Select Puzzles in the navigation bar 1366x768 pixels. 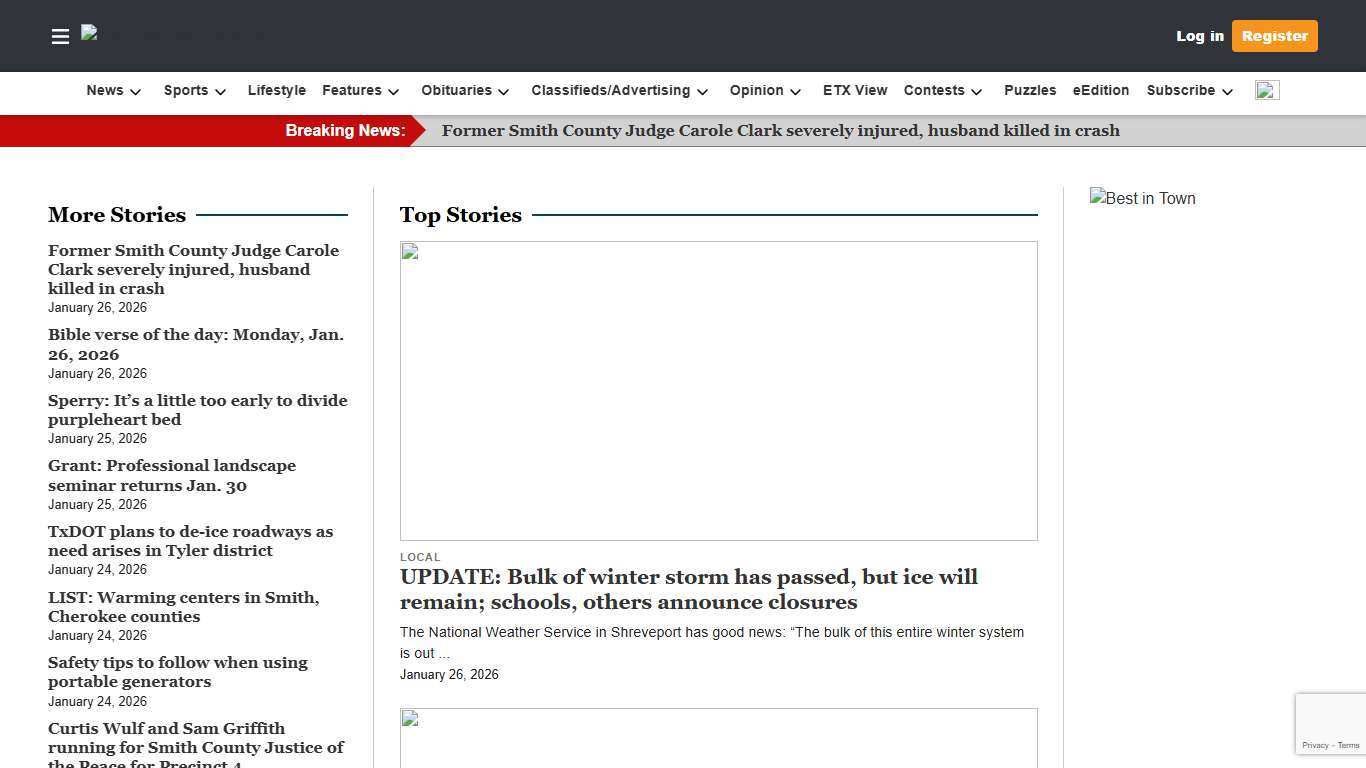pos(1030,91)
